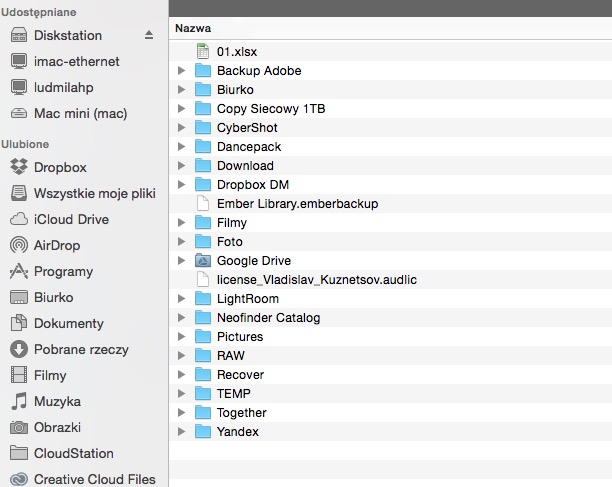Screen dimensions: 612x487
Task: Expand the LightRoom folder disclosure triangle
Action: pos(181,299)
